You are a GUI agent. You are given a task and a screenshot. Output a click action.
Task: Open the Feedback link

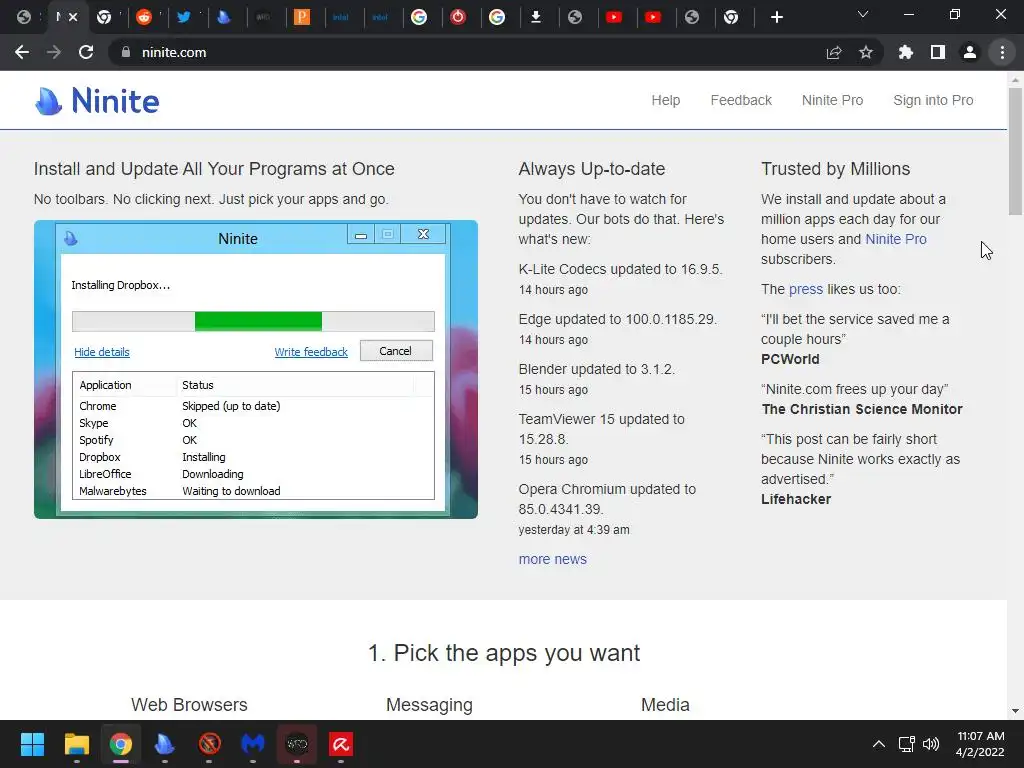tap(741, 100)
